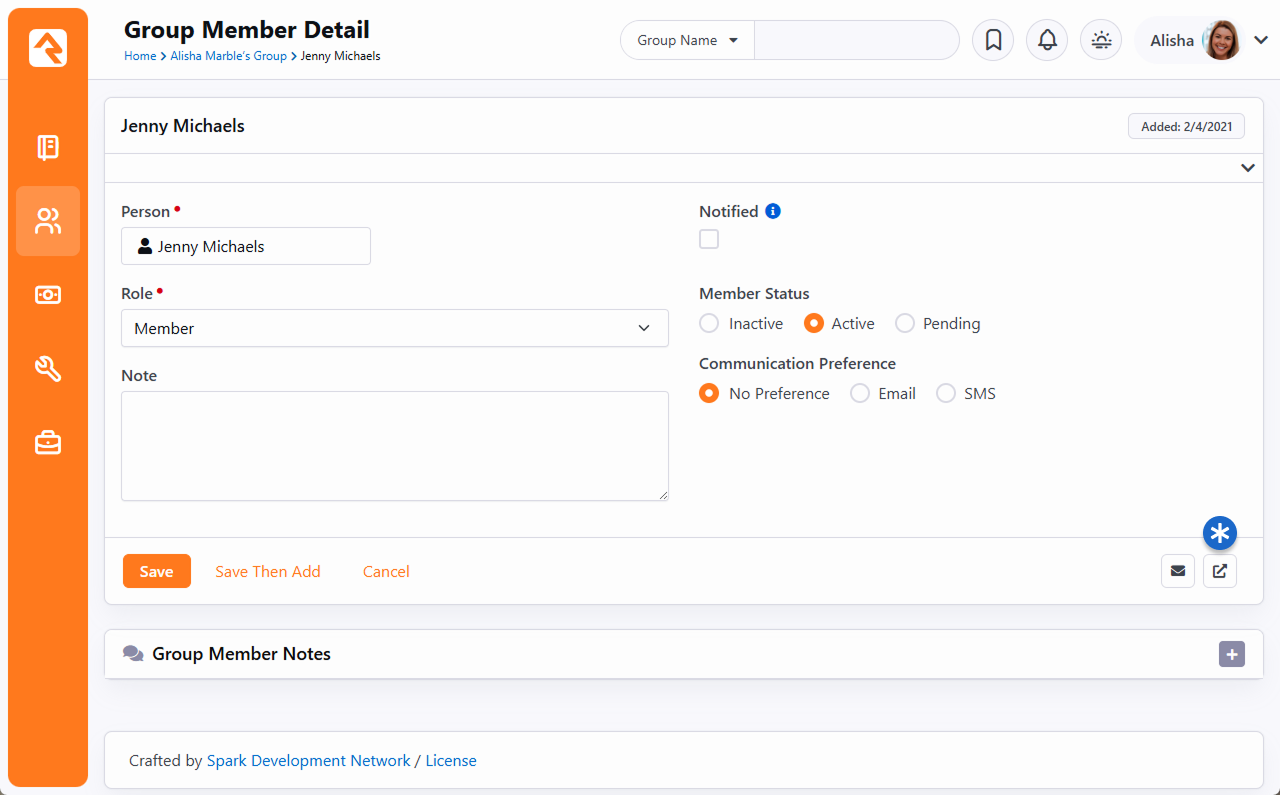Image resolution: width=1280 pixels, height=795 pixels.
Task: Add a note with the plus icon
Action: click(x=1232, y=654)
